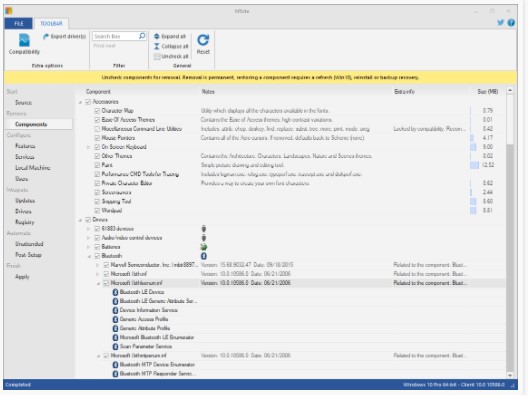Go to the Source page in sidebar
The height and width of the screenshot is (397, 528).
[x=23, y=103]
